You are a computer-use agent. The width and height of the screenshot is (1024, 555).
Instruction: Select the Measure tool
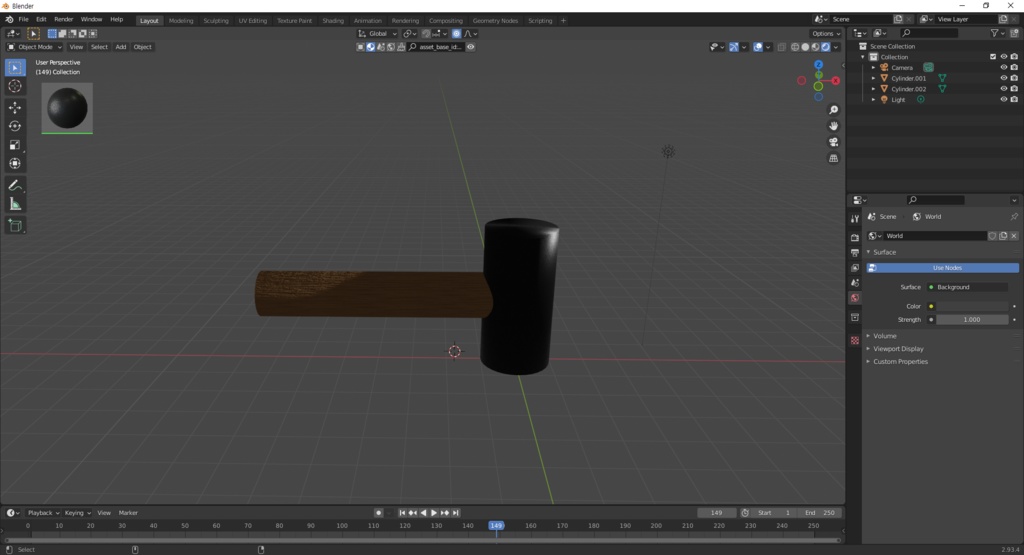[x=15, y=204]
